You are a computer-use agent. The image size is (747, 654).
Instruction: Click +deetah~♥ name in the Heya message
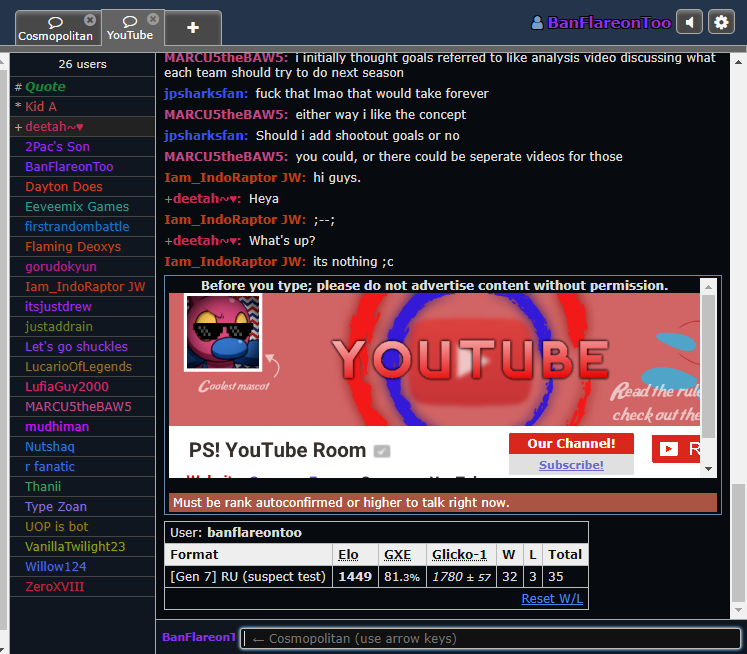[x=202, y=199]
